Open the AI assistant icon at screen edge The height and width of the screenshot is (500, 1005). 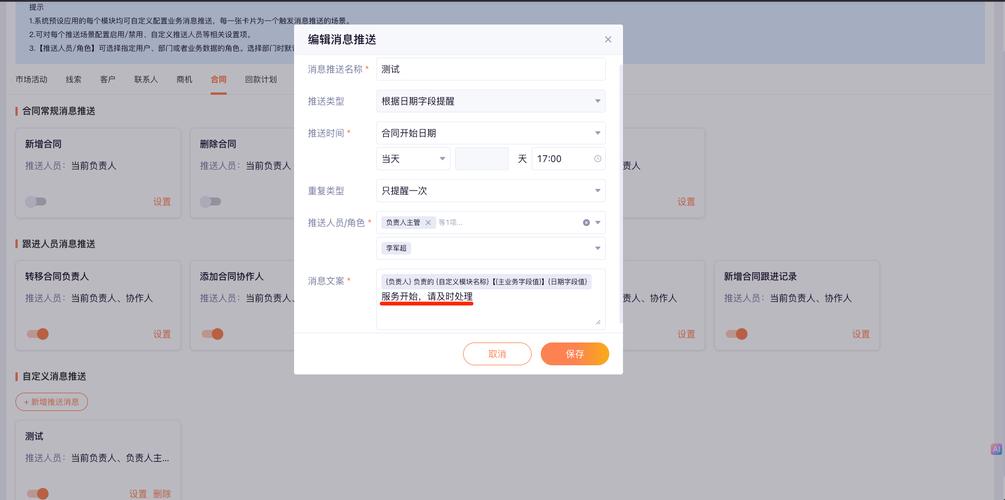click(996, 449)
